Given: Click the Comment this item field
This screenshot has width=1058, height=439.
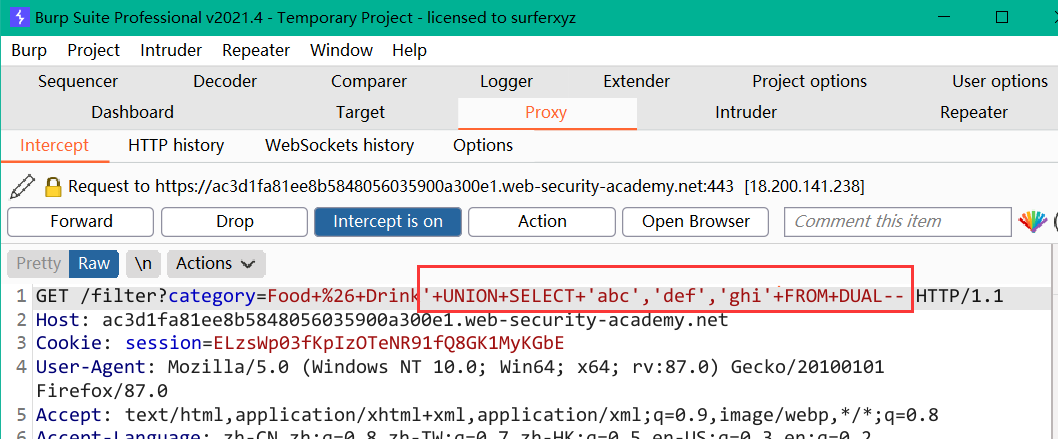Looking at the screenshot, I should tap(898, 221).
